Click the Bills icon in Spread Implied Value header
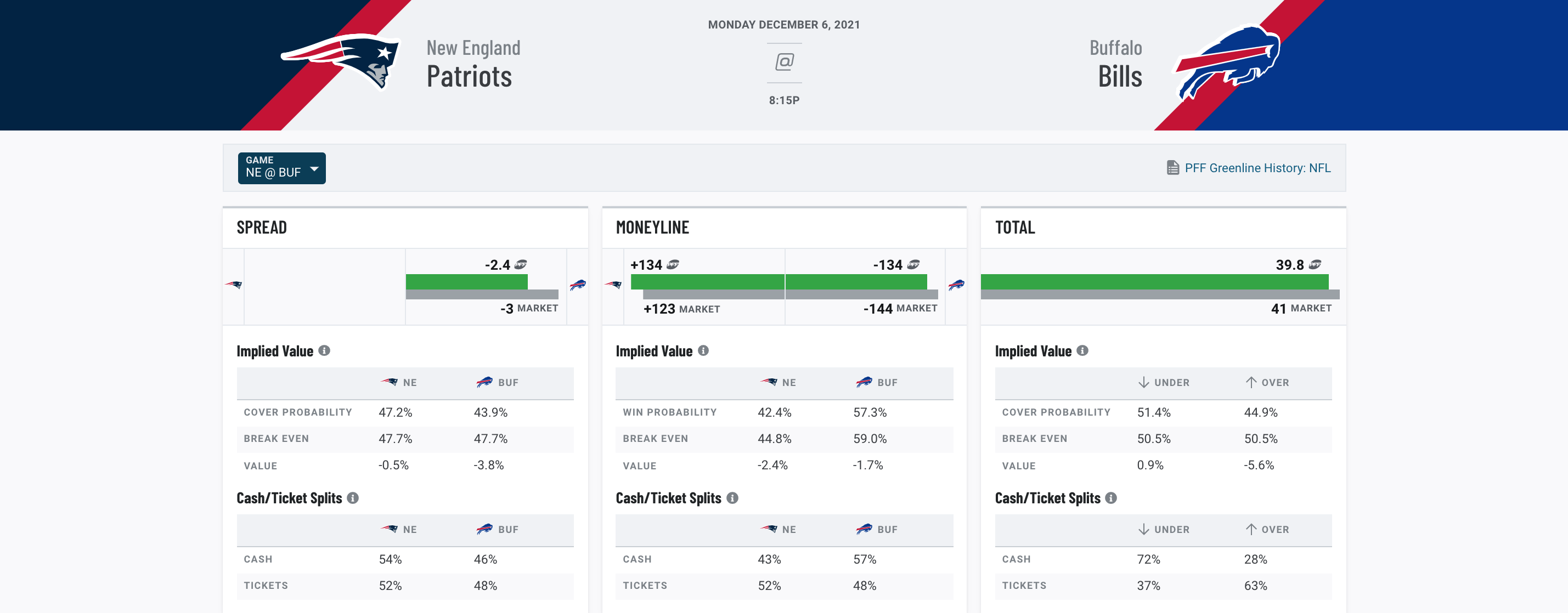The height and width of the screenshot is (613, 1568). tap(484, 382)
